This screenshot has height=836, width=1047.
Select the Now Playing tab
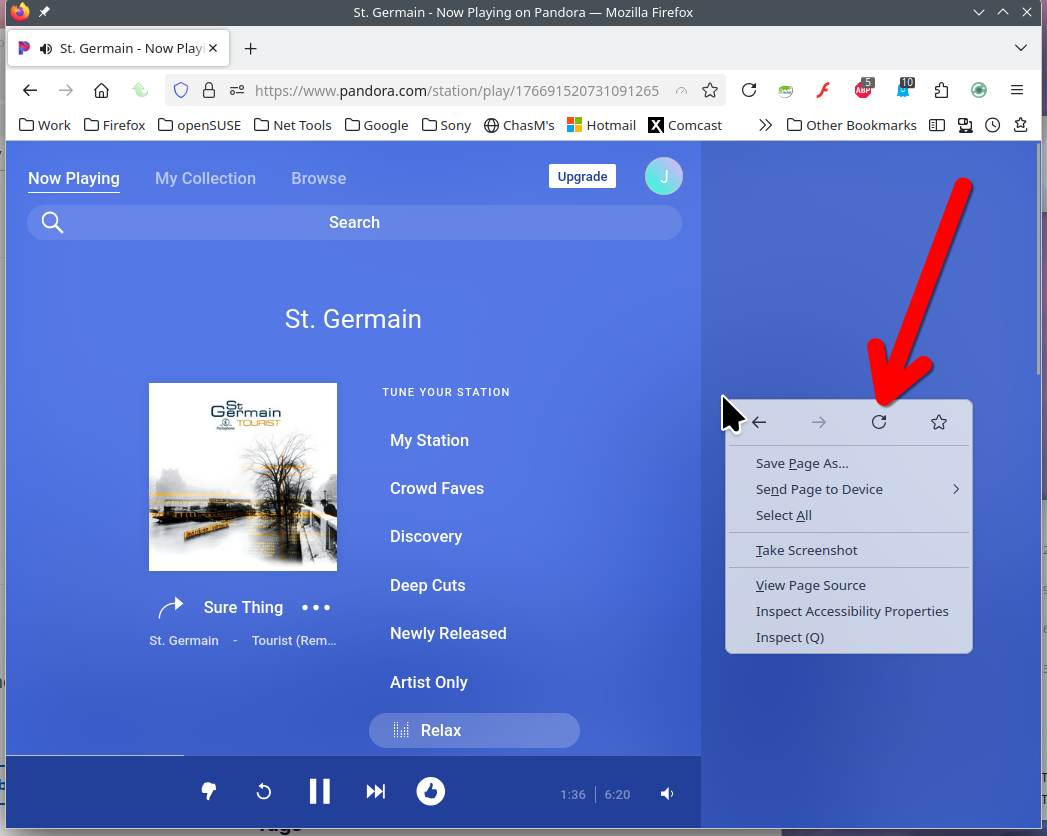(73, 178)
